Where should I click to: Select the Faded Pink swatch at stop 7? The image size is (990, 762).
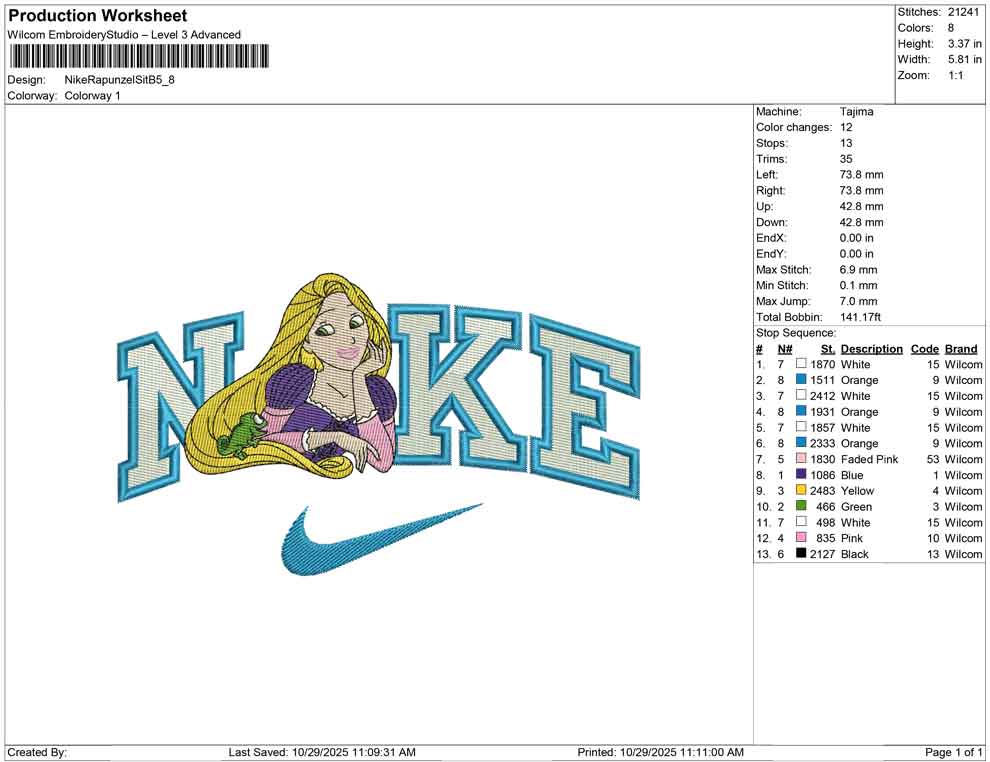797,459
